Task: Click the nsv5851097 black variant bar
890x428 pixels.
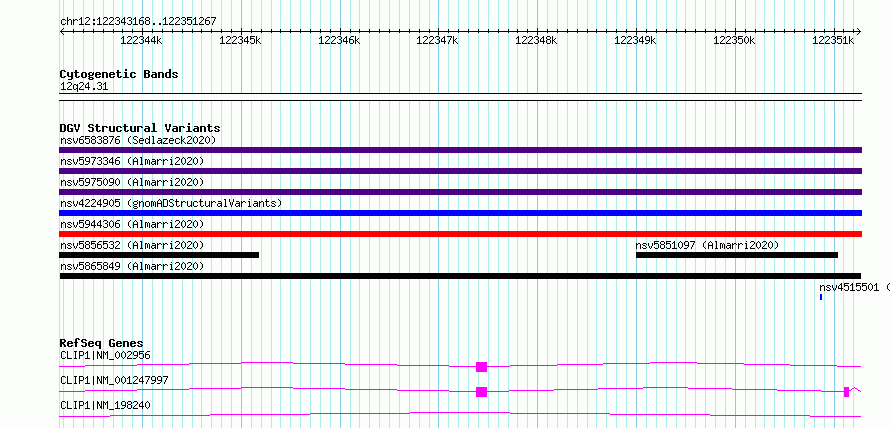Action: pyautogui.click(x=737, y=255)
